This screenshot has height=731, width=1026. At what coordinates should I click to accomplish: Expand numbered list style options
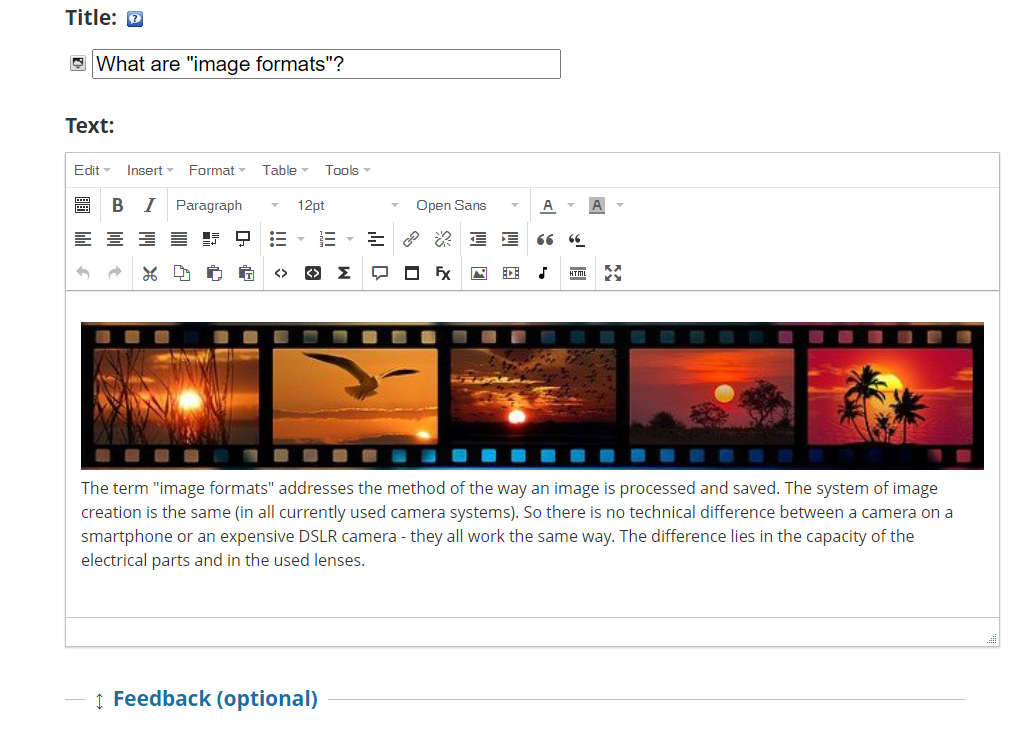click(350, 240)
